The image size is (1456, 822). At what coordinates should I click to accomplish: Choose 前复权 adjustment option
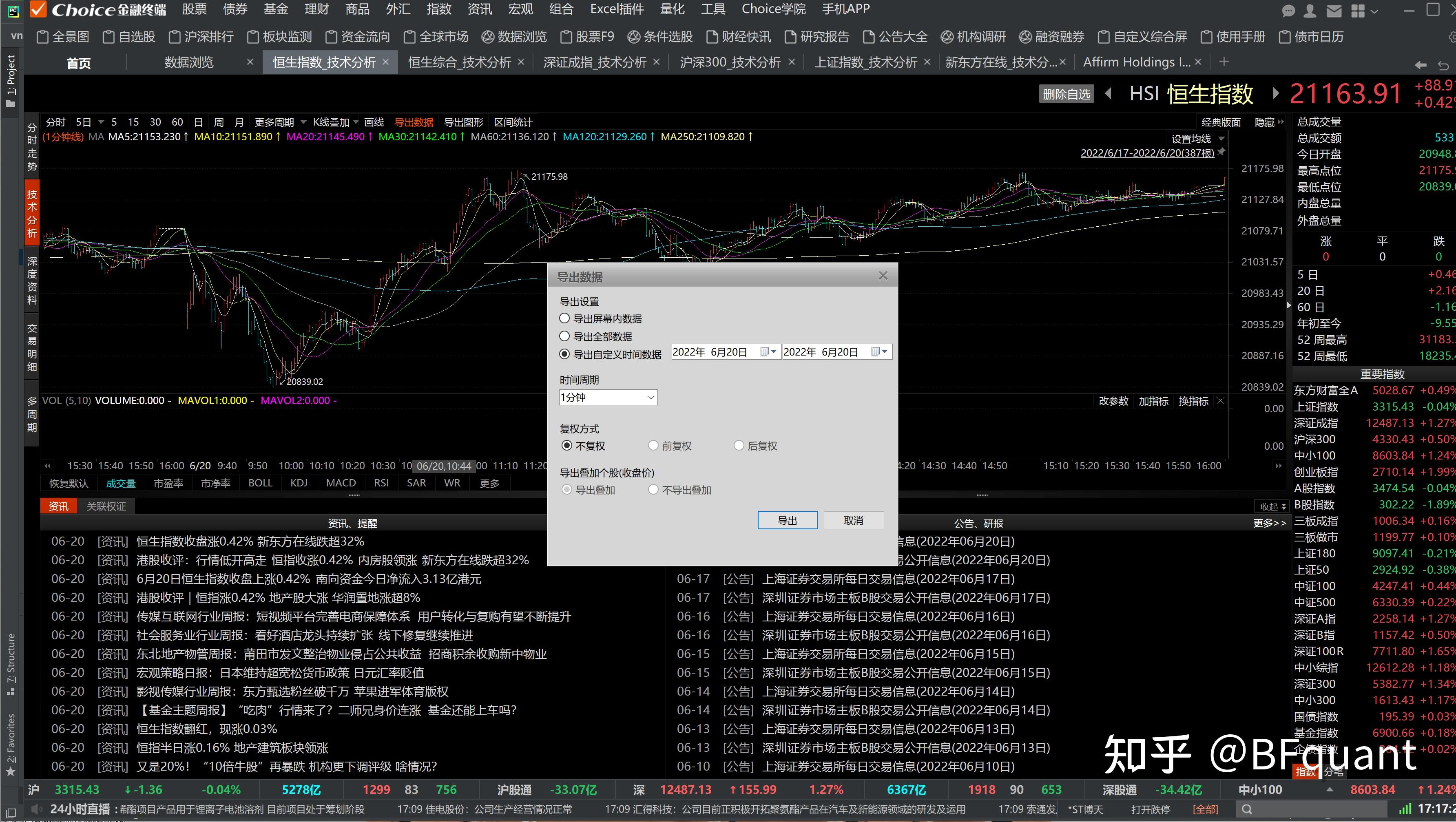[x=670, y=446]
